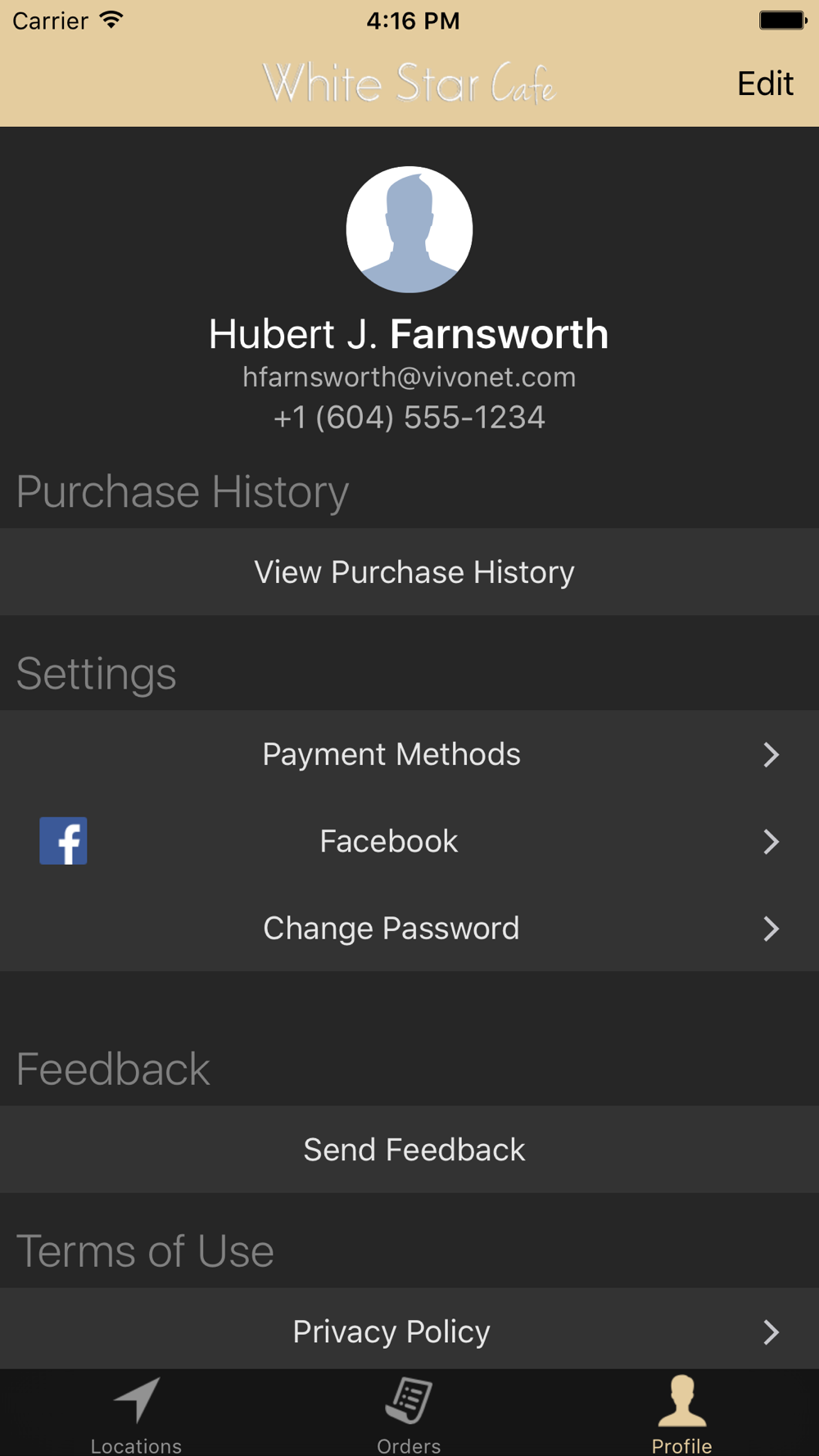Click the hfarnsworth@vivonet.com email
The image size is (819, 1456).
coord(409,378)
